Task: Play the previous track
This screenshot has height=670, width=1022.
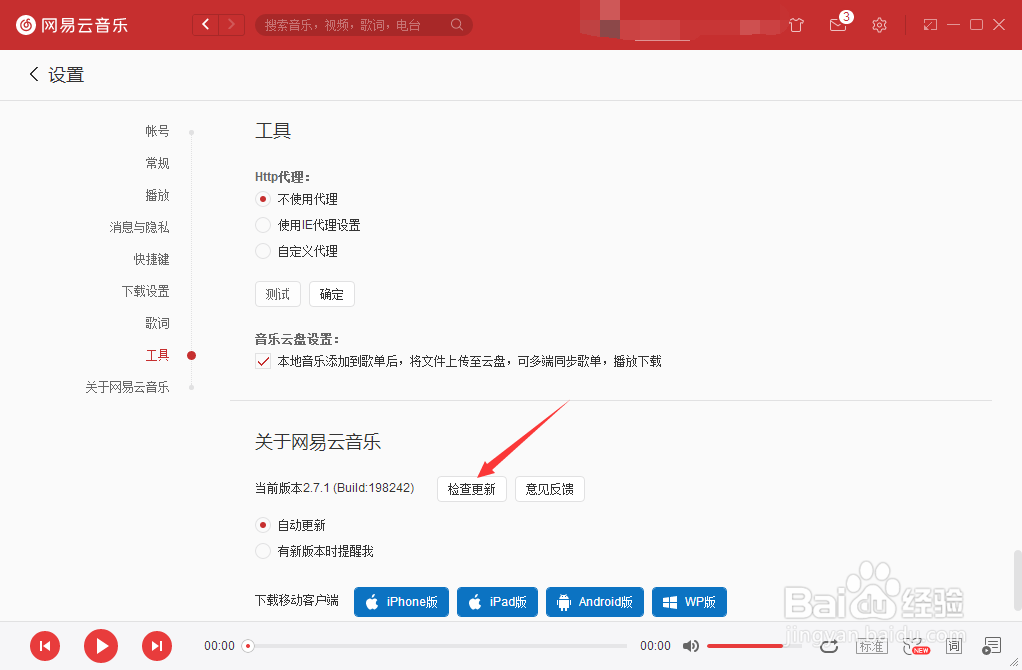Action: coord(45,646)
